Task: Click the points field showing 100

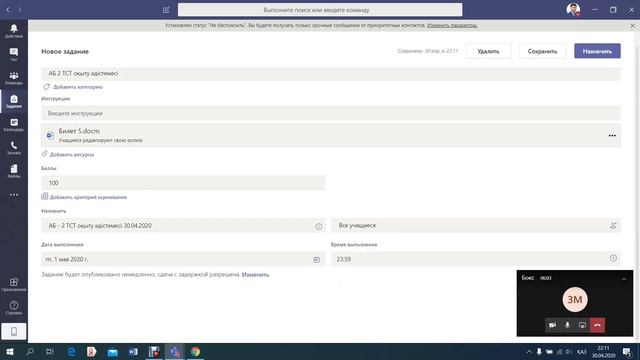Action: pos(183,182)
